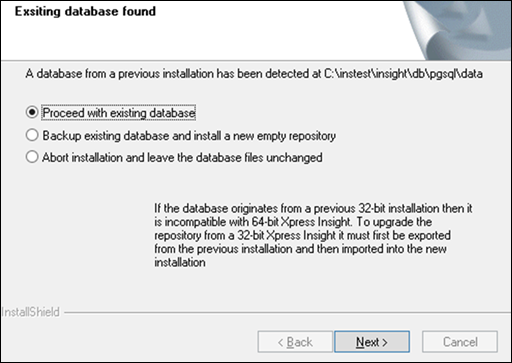Click the 'previous 32-bit installation' note line
This screenshot has height=363, width=512.
pos(313,208)
